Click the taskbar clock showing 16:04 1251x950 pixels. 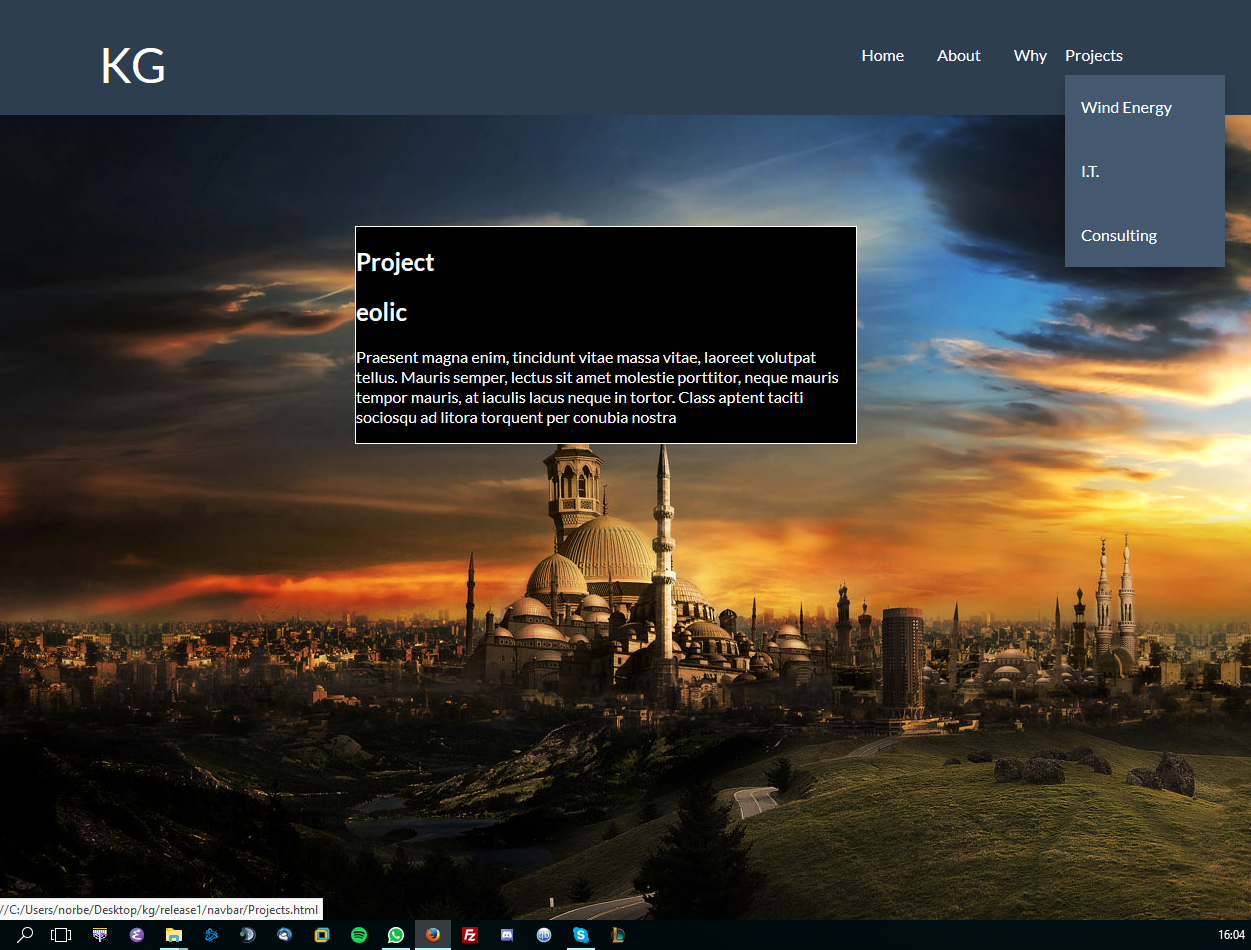1231,935
